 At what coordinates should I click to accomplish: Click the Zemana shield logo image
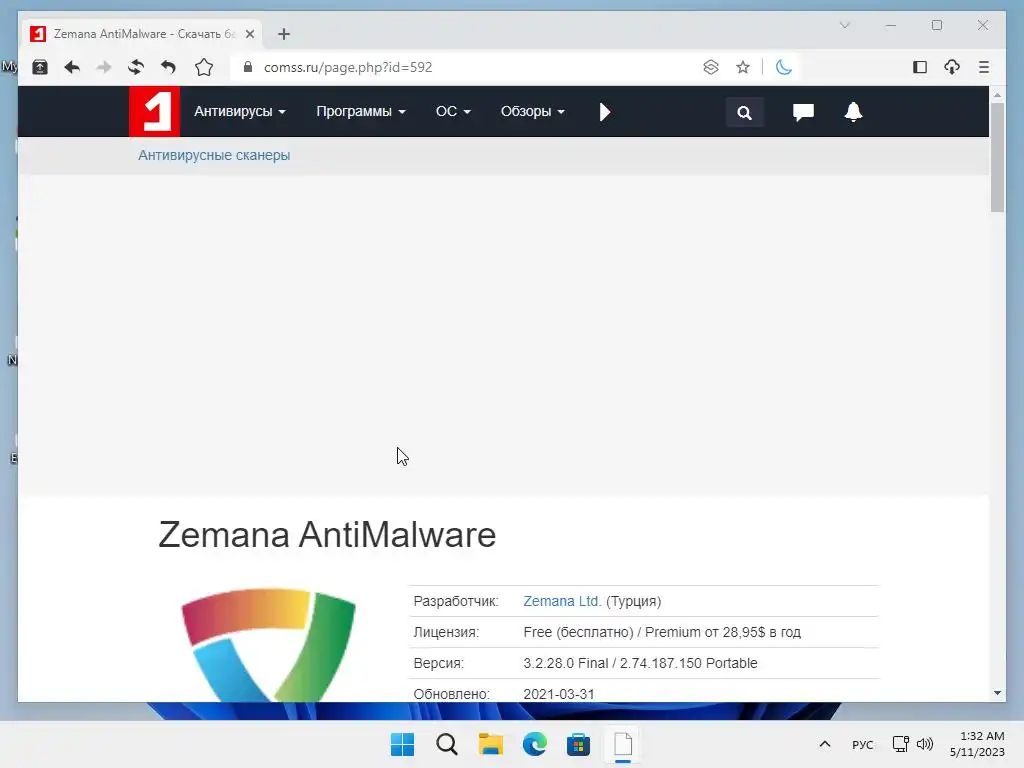[268, 645]
